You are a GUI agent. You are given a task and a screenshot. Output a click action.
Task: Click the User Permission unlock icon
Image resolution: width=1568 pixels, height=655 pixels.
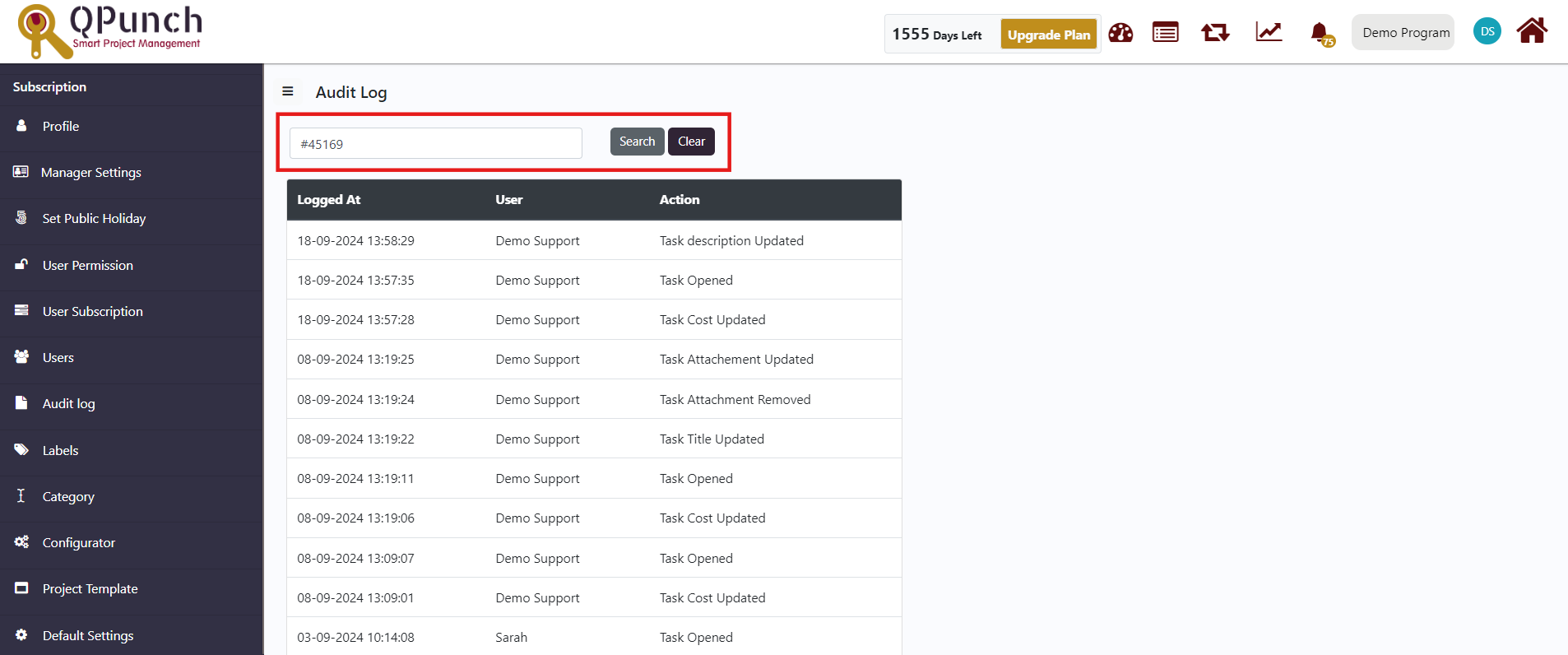click(21, 264)
